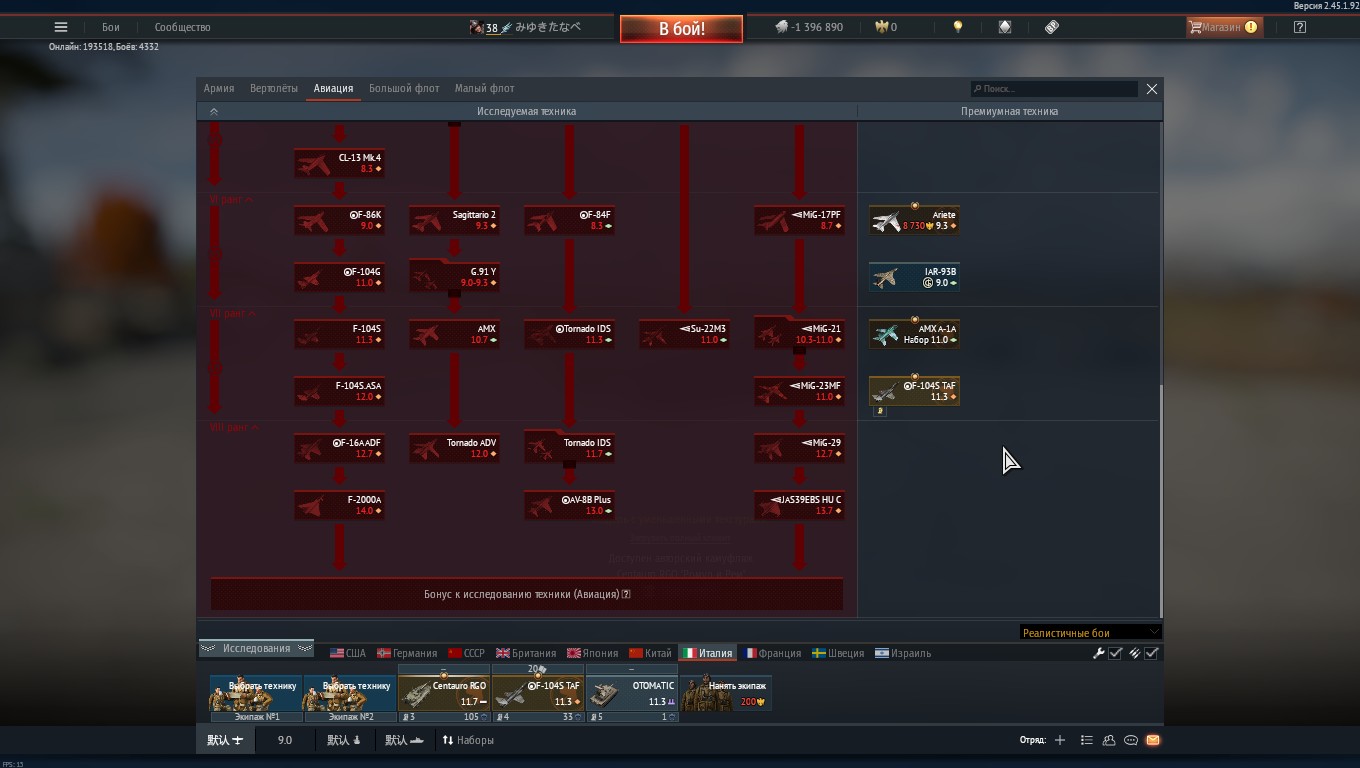Open the Реалистичные бои mode dropdown
This screenshot has width=1360, height=768.
pyautogui.click(x=1090, y=632)
